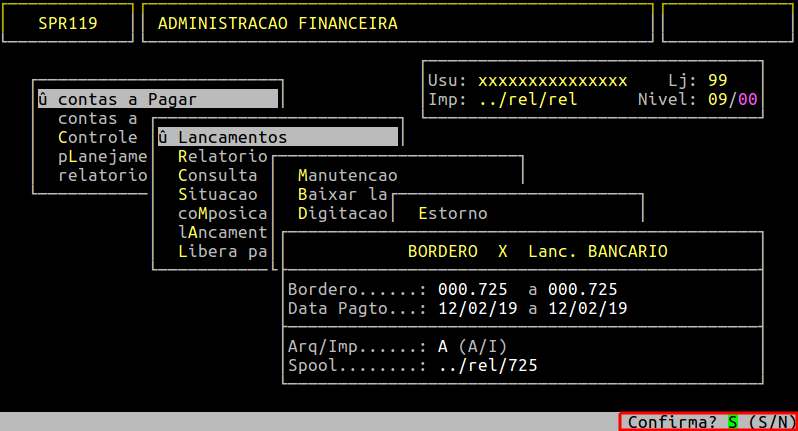Edit the ending Data Pagto date
The width and height of the screenshot is (798, 431).
pos(587,308)
